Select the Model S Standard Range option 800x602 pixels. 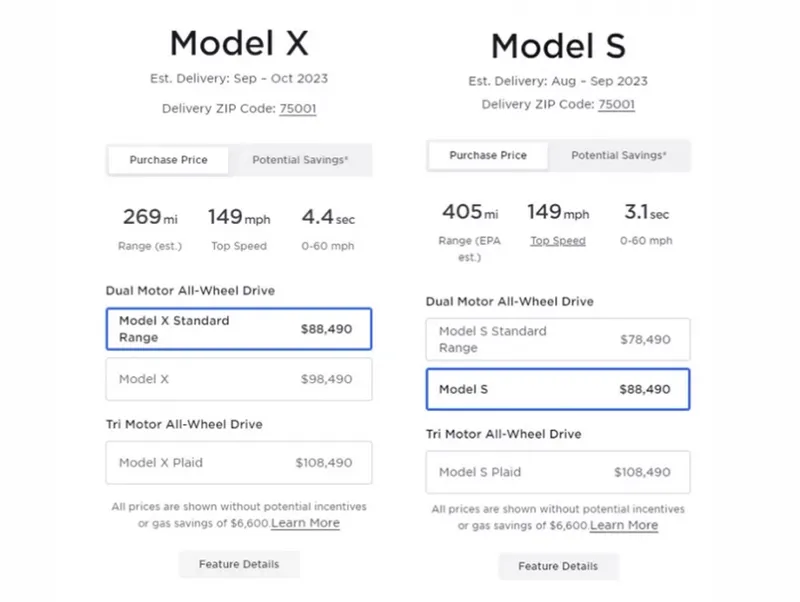pos(558,339)
